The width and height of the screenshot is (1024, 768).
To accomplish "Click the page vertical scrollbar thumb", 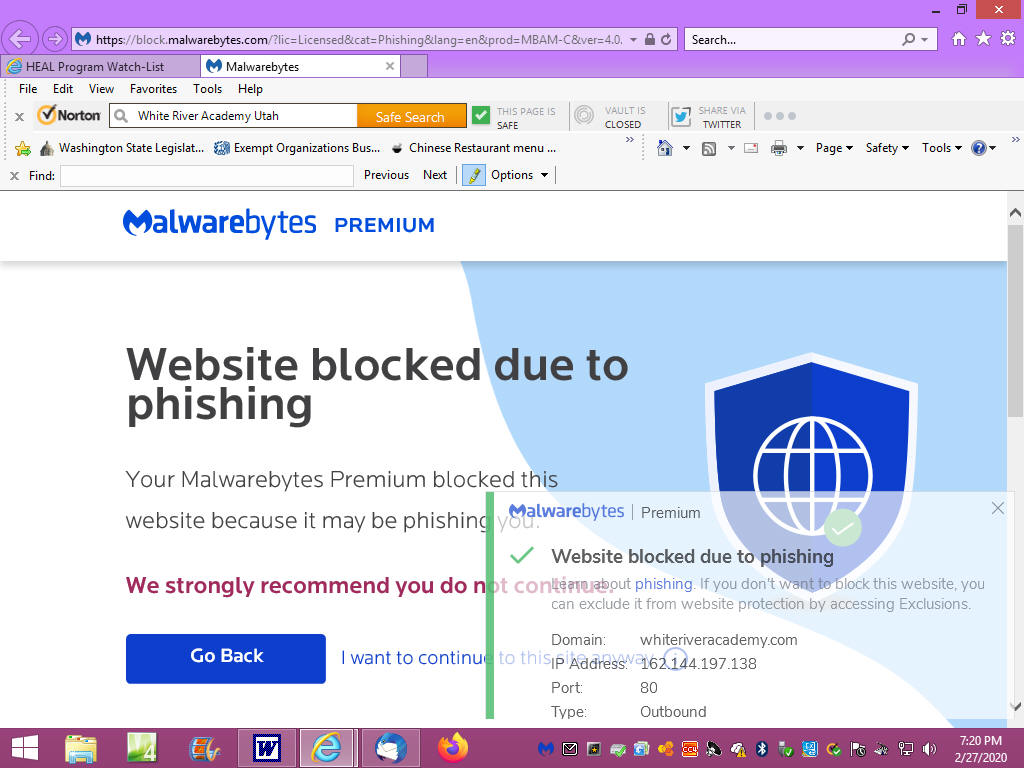I will 1015,320.
